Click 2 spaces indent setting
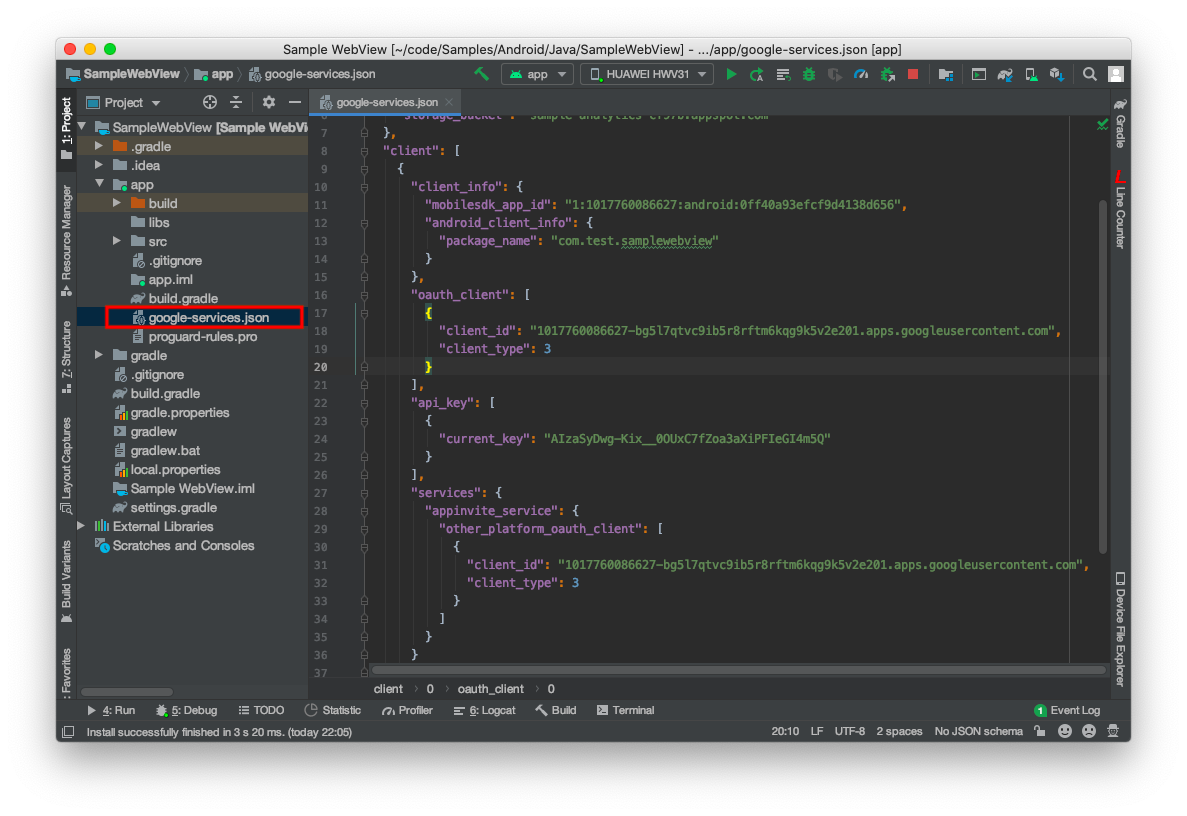 (x=899, y=731)
